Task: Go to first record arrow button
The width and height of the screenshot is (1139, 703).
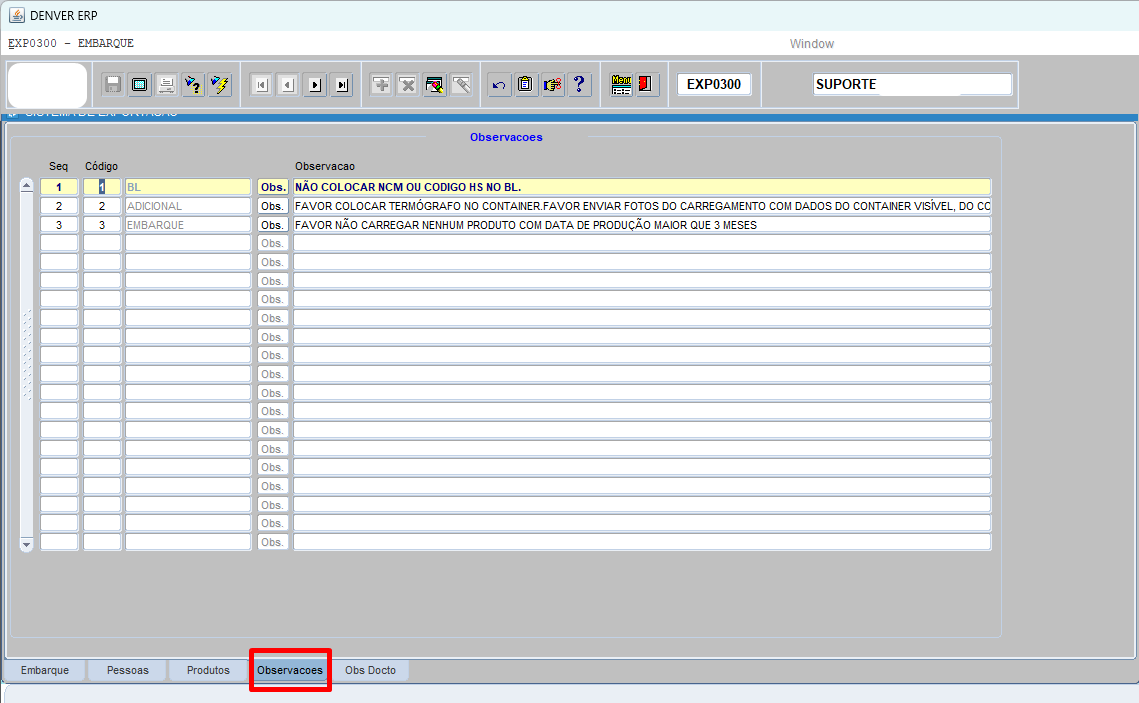Action: tap(261, 85)
